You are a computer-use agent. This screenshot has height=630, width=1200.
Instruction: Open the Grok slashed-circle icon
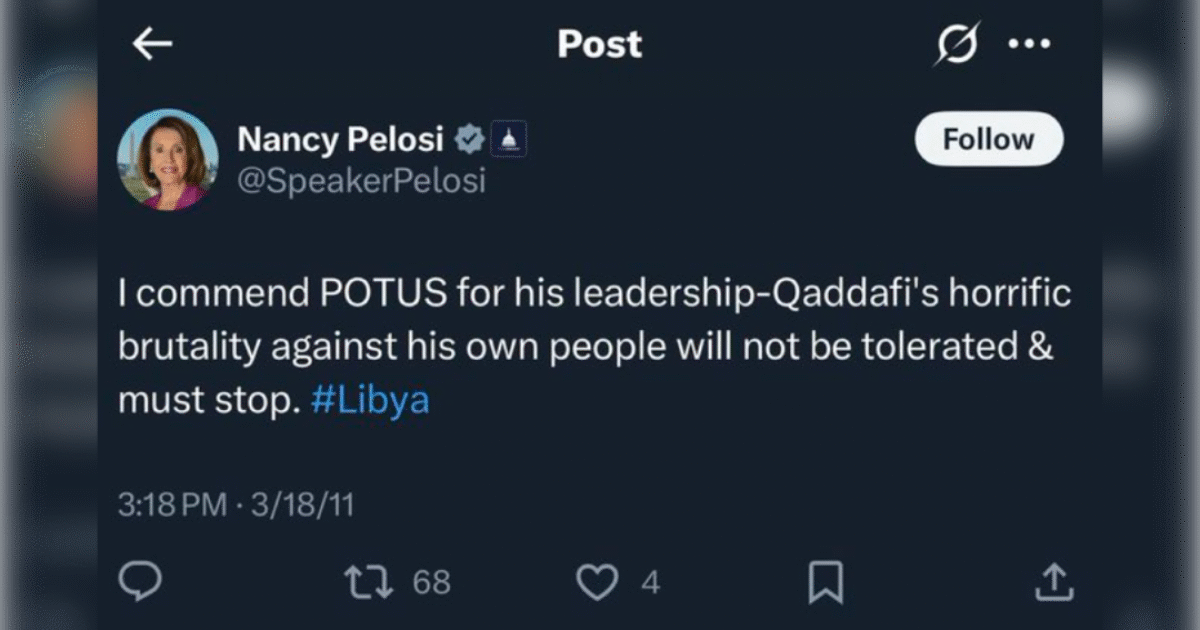click(x=957, y=45)
